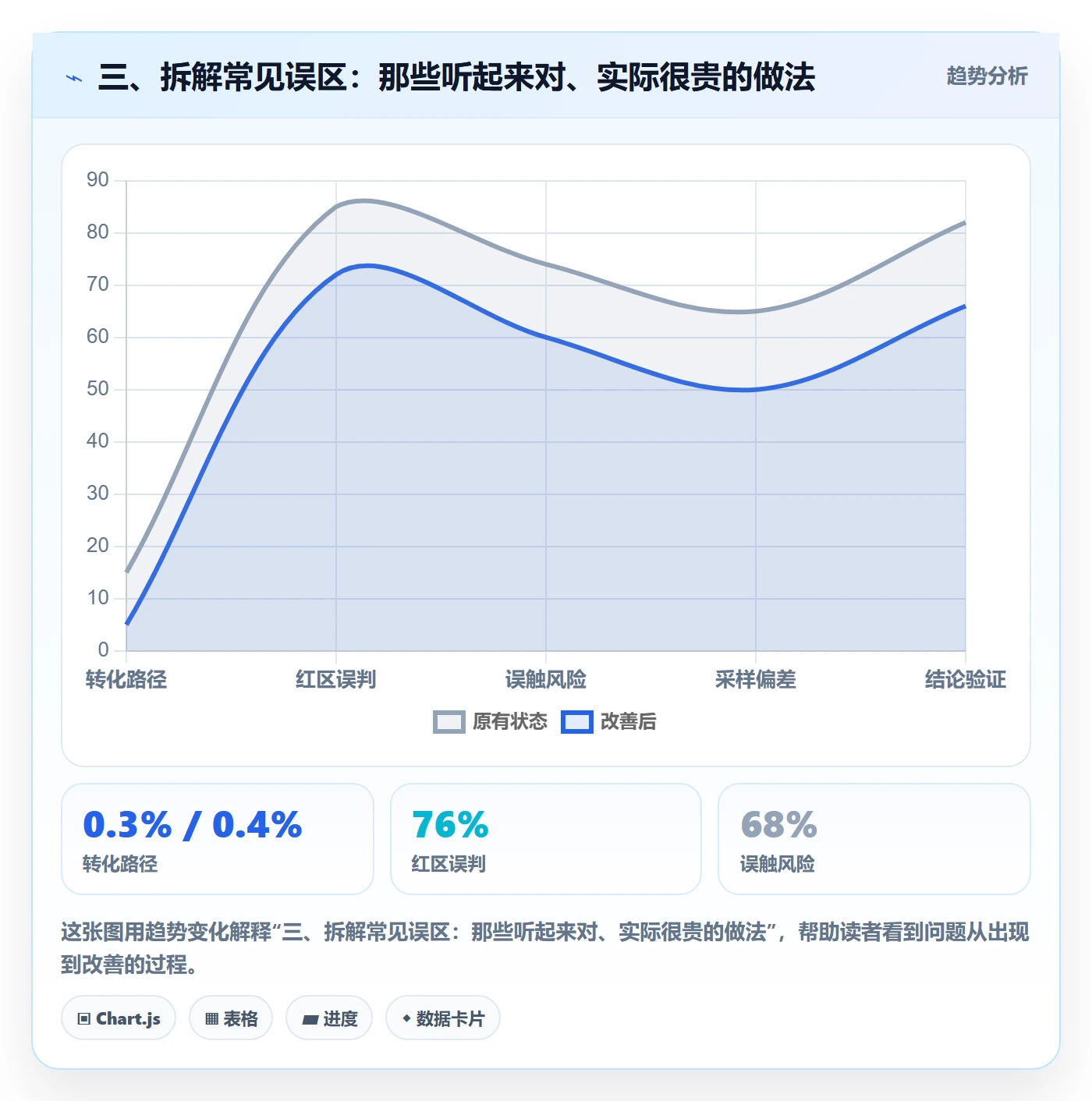
Task: Click the diamond icon in the 数据卡片 tag
Action: (406, 1018)
